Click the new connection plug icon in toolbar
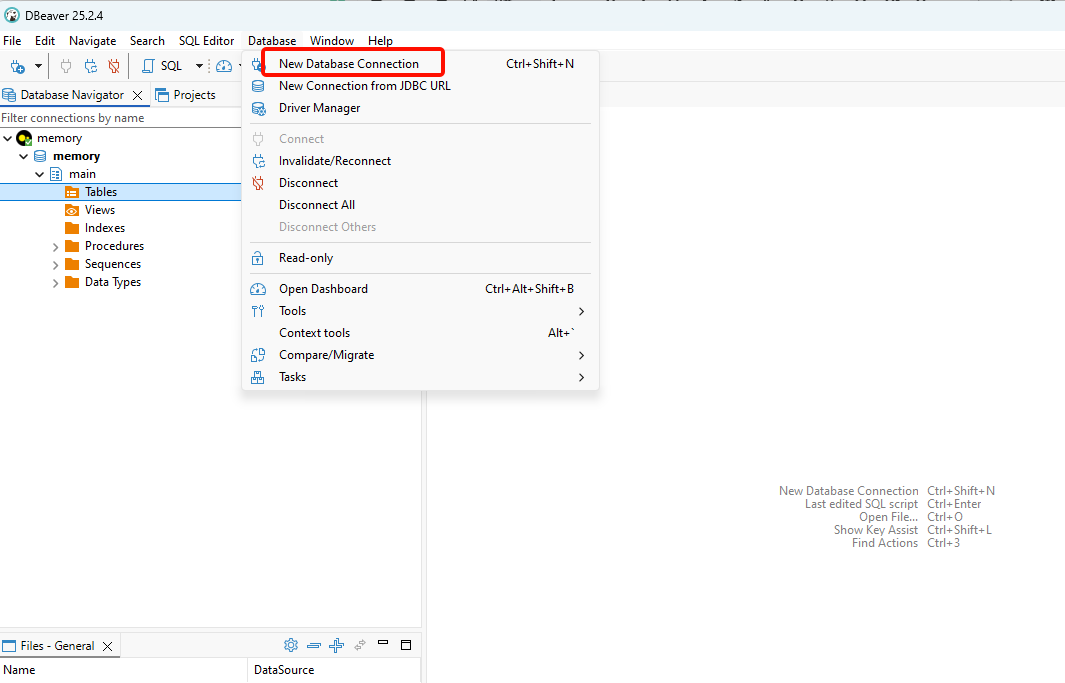This screenshot has width=1065, height=683. 18,66
